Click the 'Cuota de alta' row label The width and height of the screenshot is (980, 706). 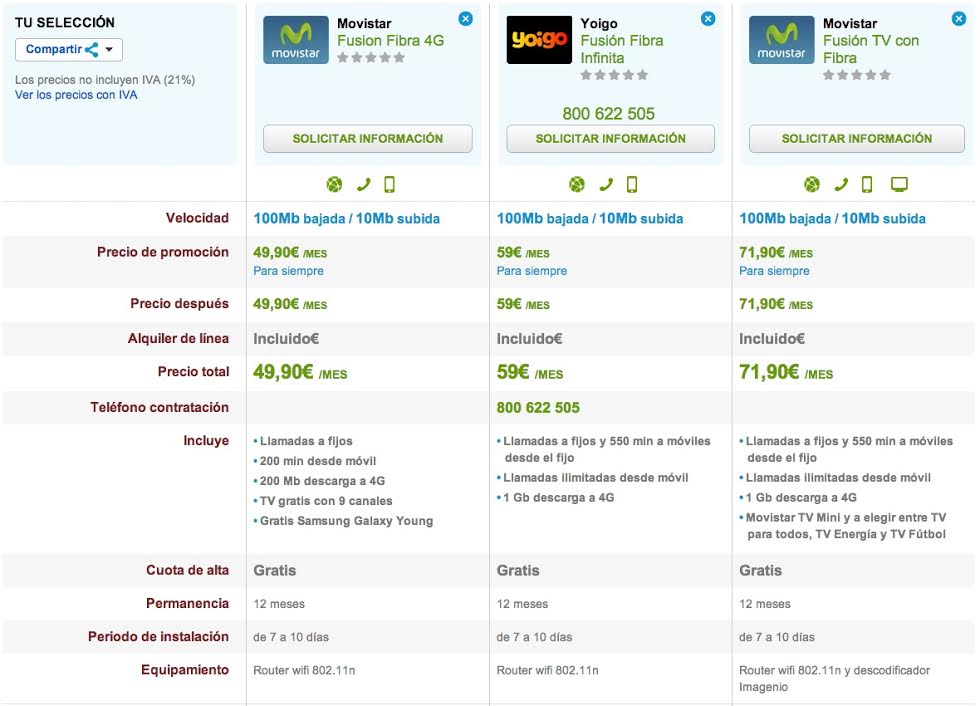pos(188,570)
